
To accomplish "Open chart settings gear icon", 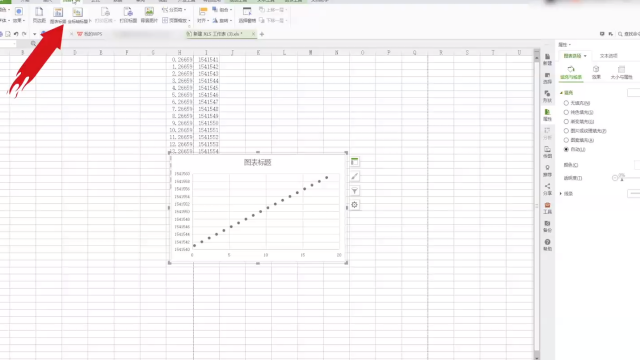I will tap(354, 204).
